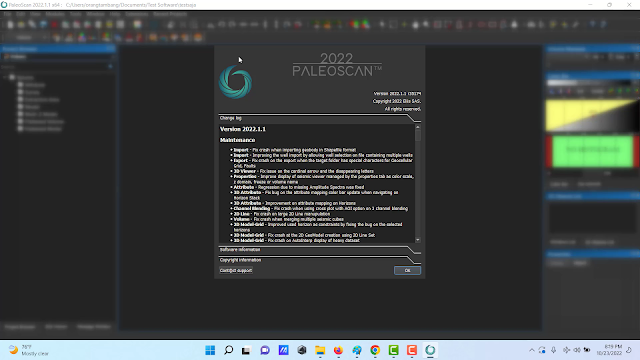640x360 pixels.
Task: Open the notification icon beside the clock
Action: tap(629, 350)
